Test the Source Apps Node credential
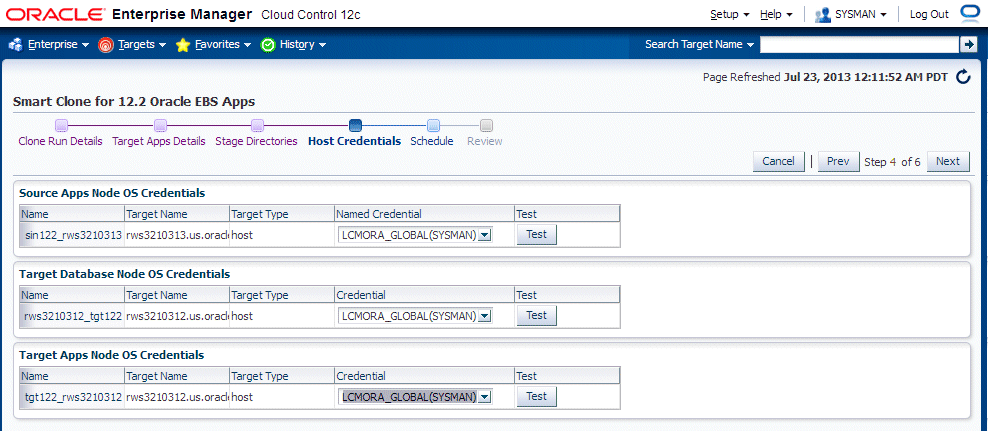Viewport: 988px width, 433px height. pos(537,234)
